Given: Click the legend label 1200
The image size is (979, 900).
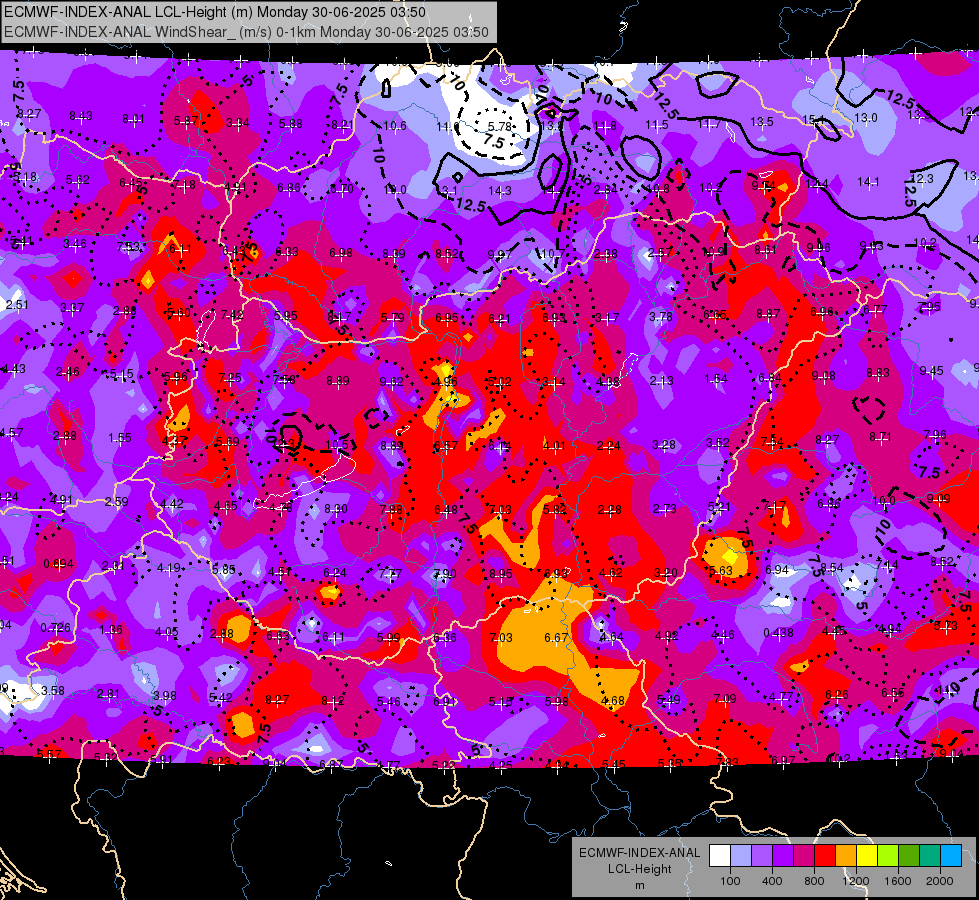Looking at the screenshot, I should [856, 881].
